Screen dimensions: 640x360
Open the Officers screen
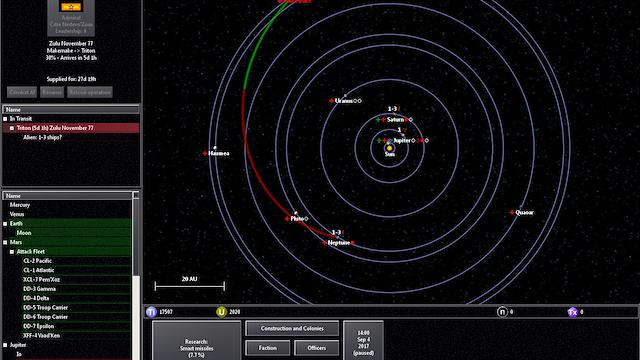(316, 348)
